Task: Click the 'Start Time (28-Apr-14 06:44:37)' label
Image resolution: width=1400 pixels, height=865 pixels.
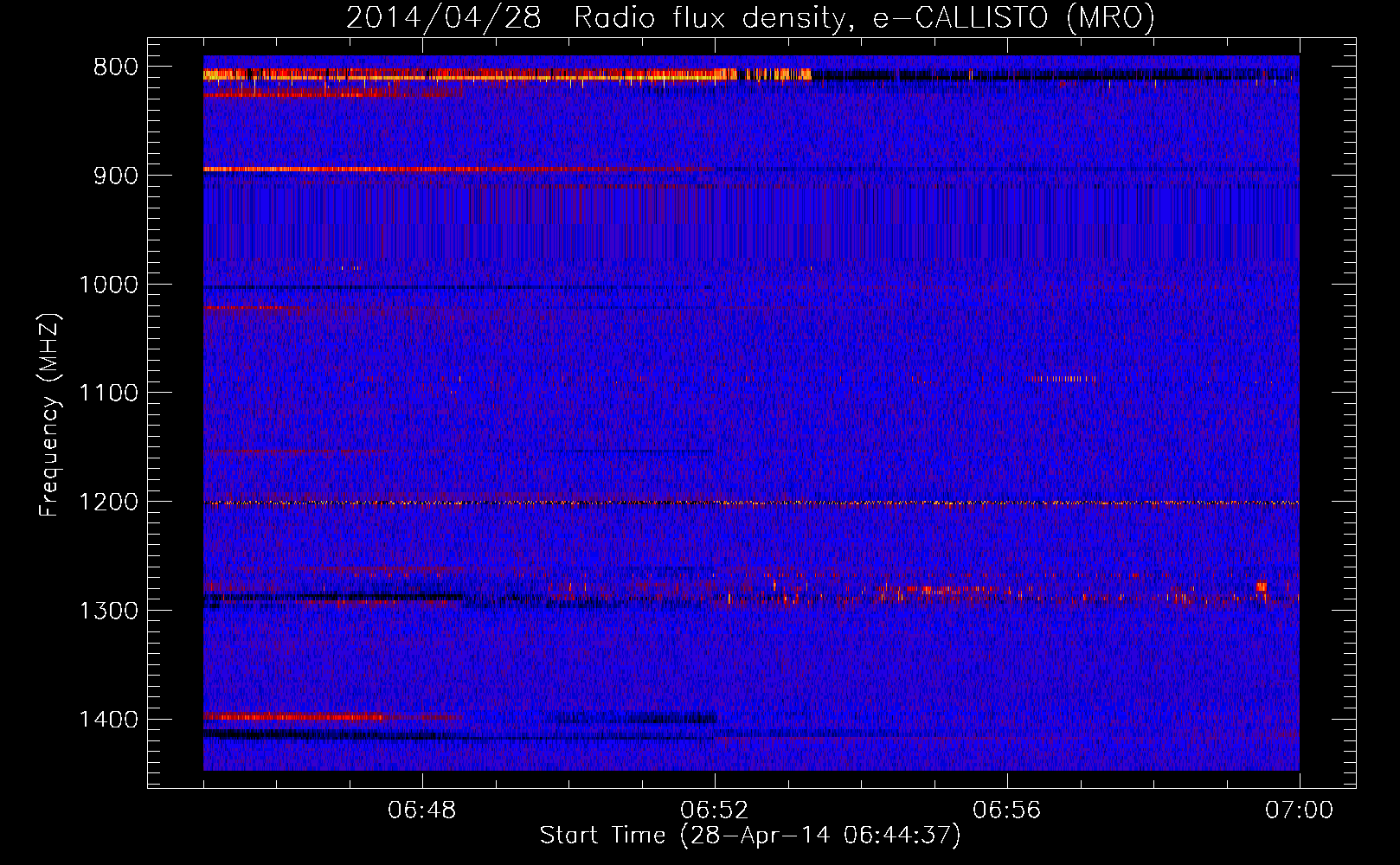Action: tap(750, 836)
